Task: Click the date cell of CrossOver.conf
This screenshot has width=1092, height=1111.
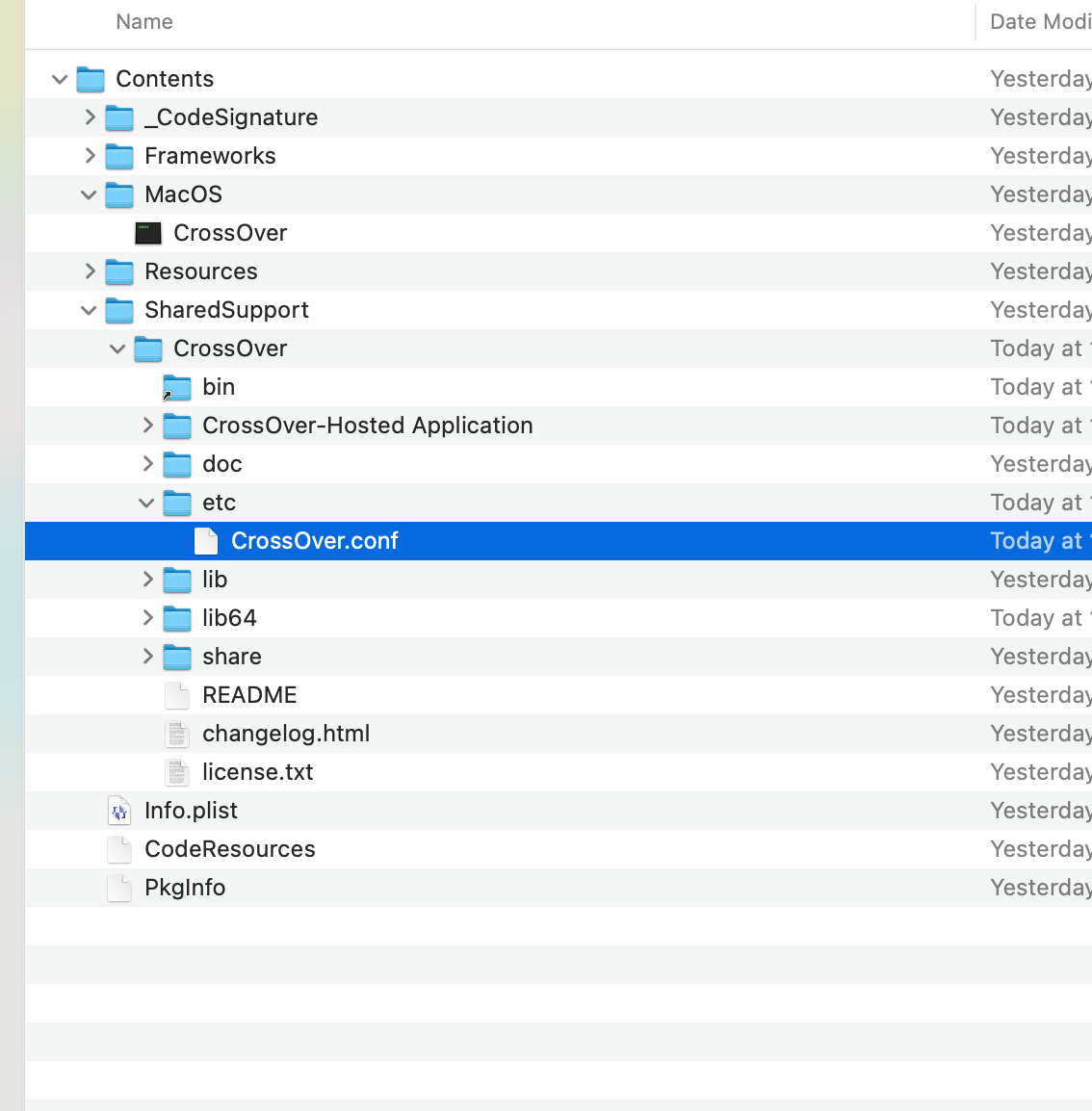Action: (1040, 541)
